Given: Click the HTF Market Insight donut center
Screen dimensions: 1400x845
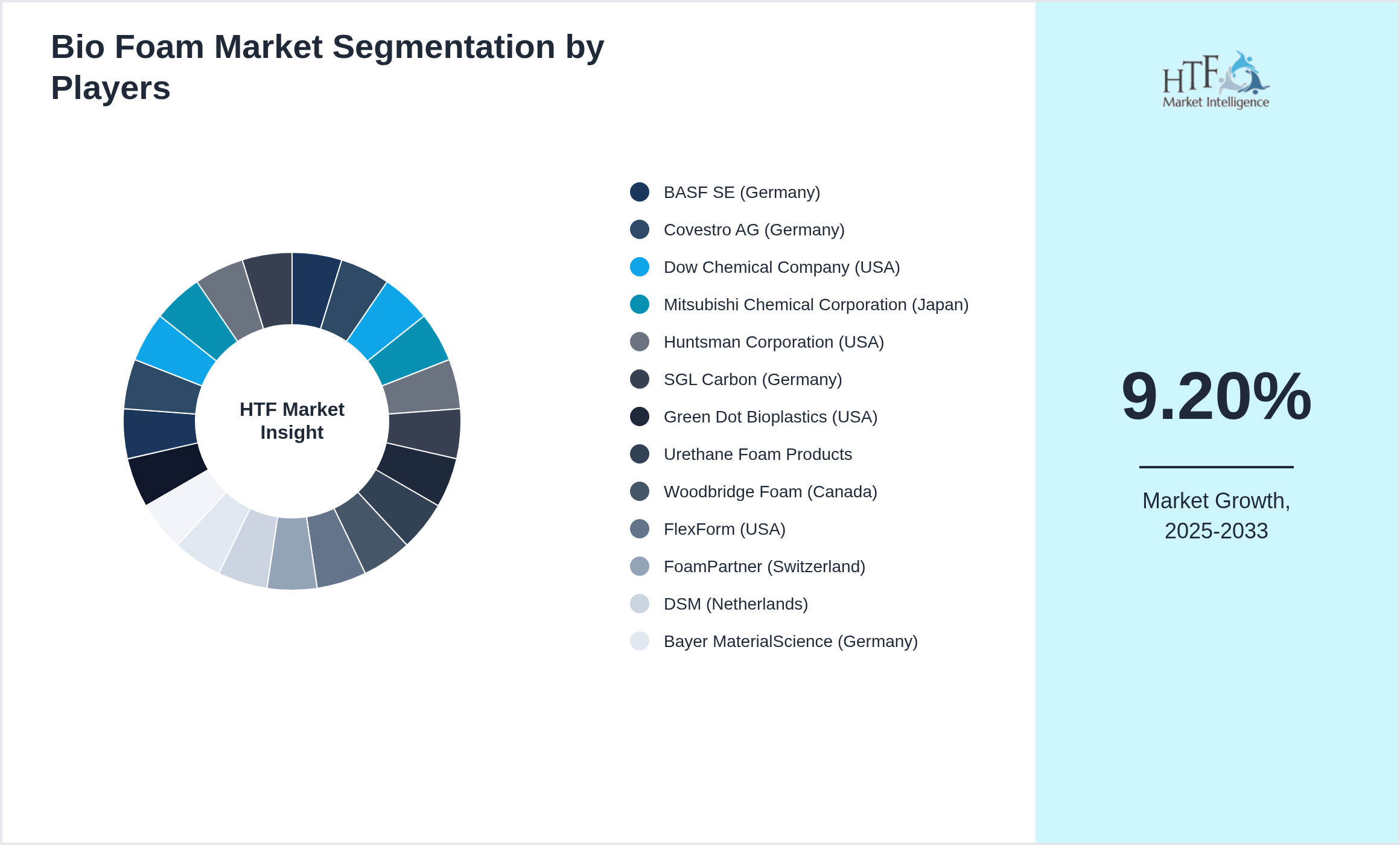Looking at the screenshot, I should 291,421.
